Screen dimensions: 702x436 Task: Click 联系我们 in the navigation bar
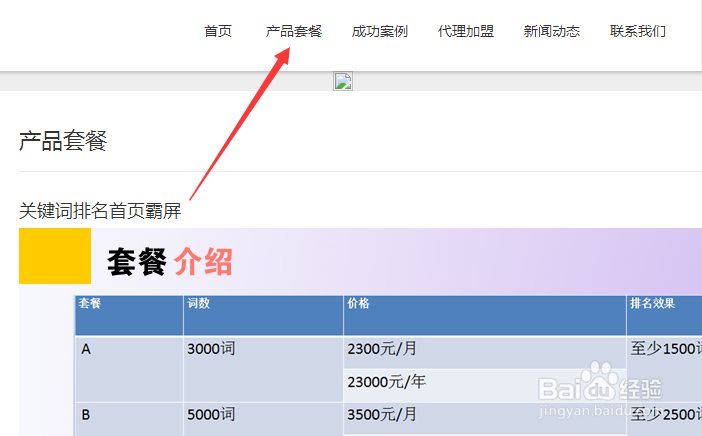[x=638, y=31]
